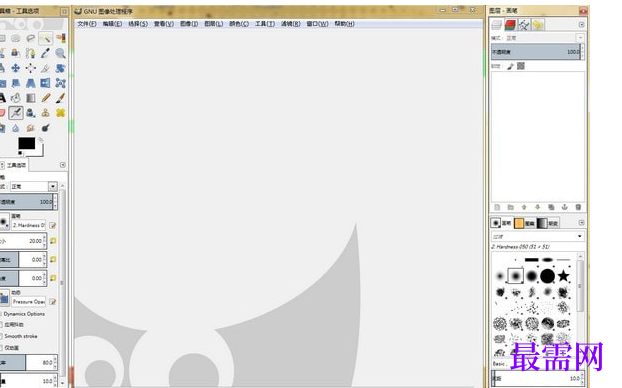The image size is (622, 388).
Task: Select the Cage Transform tool
Action: pyautogui.click(x=61, y=83)
